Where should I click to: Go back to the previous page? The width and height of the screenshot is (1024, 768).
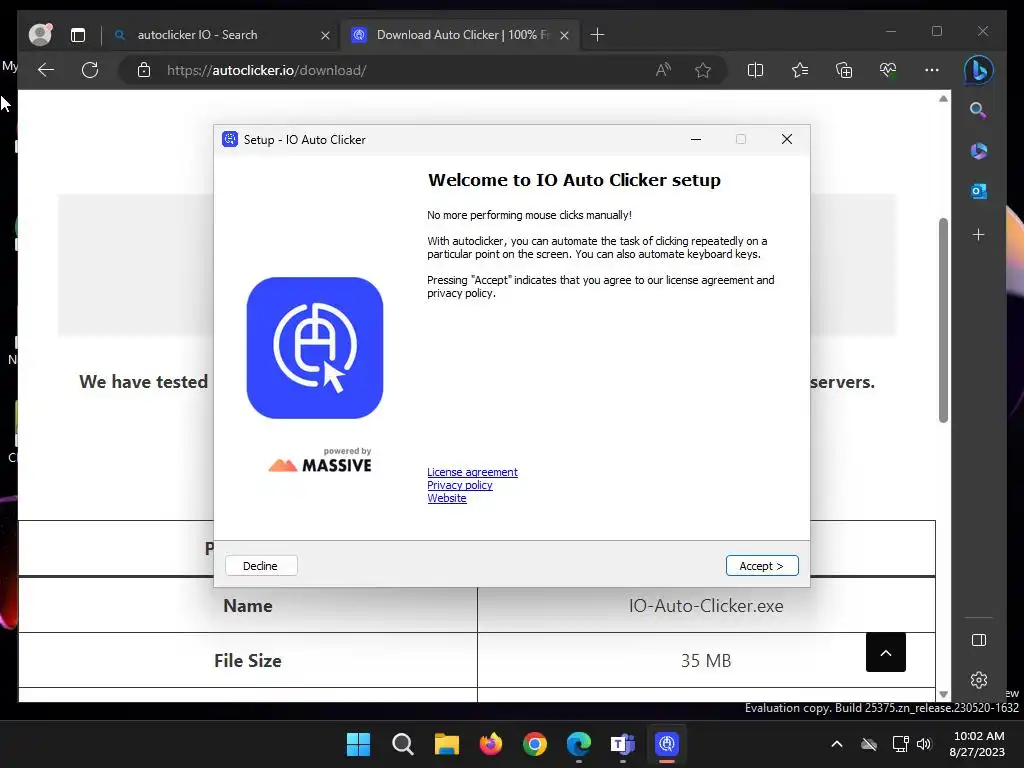(46, 70)
